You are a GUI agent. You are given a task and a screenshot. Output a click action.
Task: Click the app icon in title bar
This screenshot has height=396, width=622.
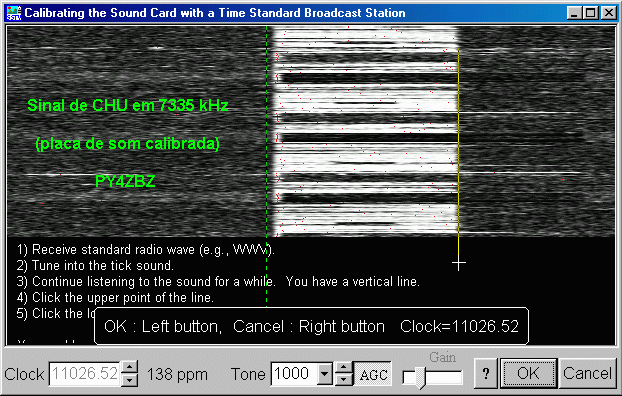pyautogui.click(x=13, y=13)
